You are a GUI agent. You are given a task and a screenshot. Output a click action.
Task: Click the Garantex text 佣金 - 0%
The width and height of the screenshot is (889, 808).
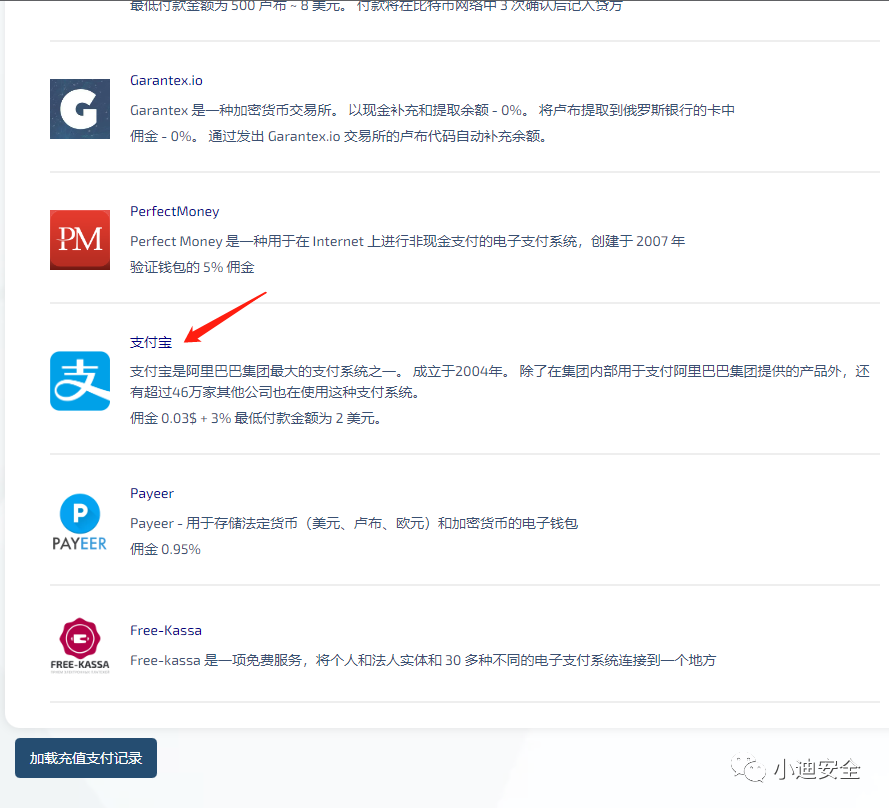point(163,136)
